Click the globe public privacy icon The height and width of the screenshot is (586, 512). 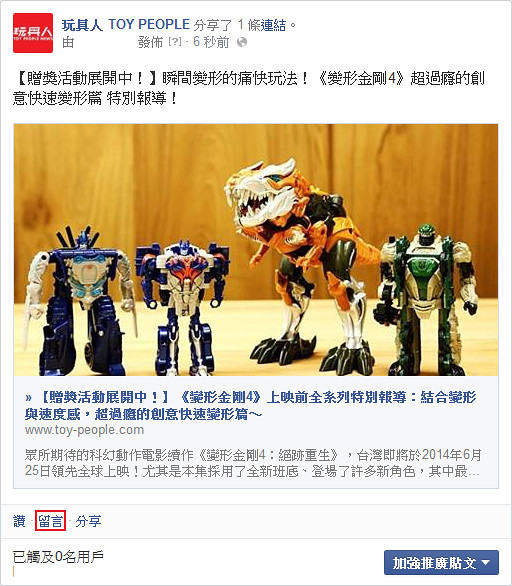pos(242,42)
